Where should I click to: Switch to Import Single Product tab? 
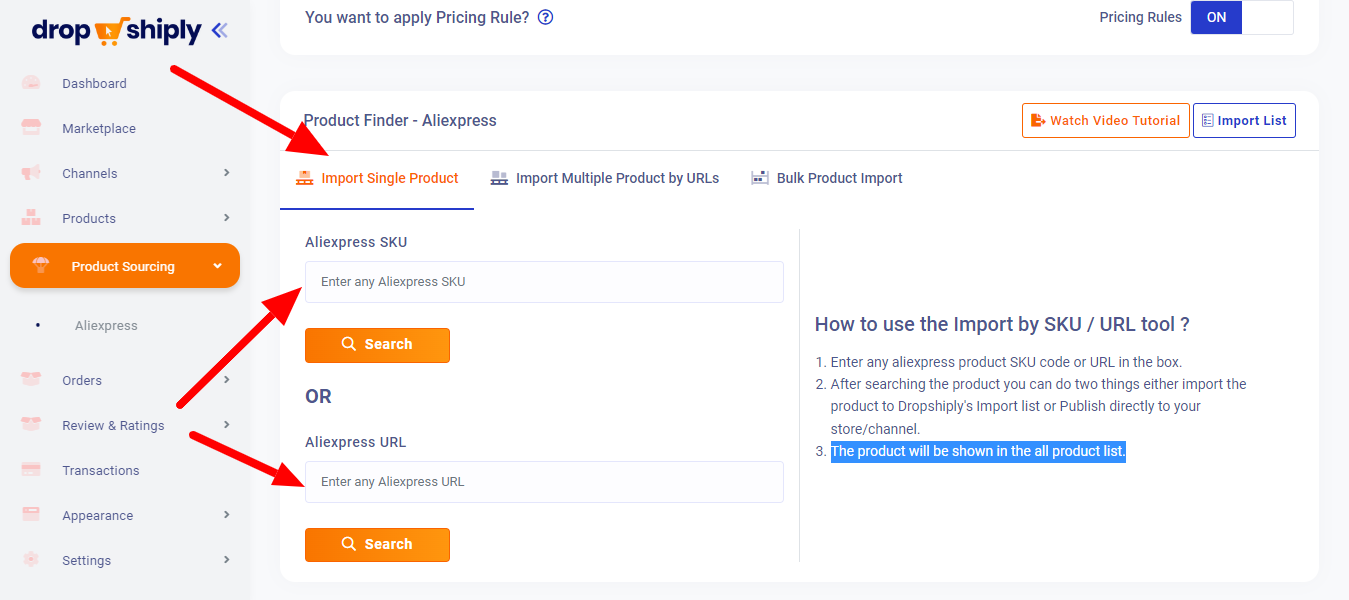tap(377, 179)
